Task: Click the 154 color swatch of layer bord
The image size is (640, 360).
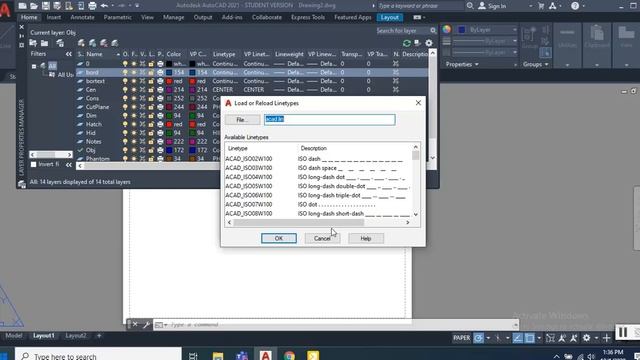Action: click(169, 72)
